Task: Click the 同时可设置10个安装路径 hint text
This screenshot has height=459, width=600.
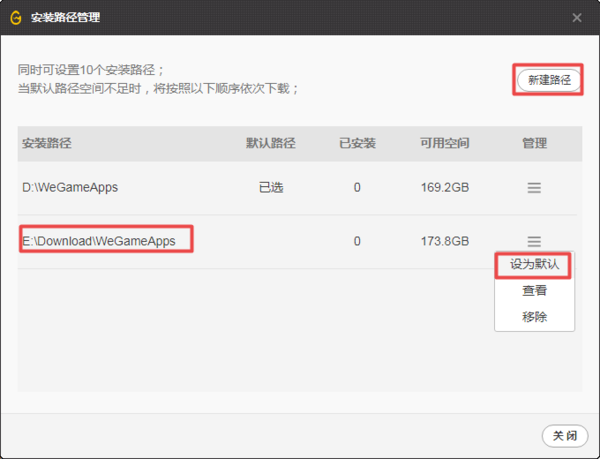Action: pyautogui.click(x=91, y=70)
